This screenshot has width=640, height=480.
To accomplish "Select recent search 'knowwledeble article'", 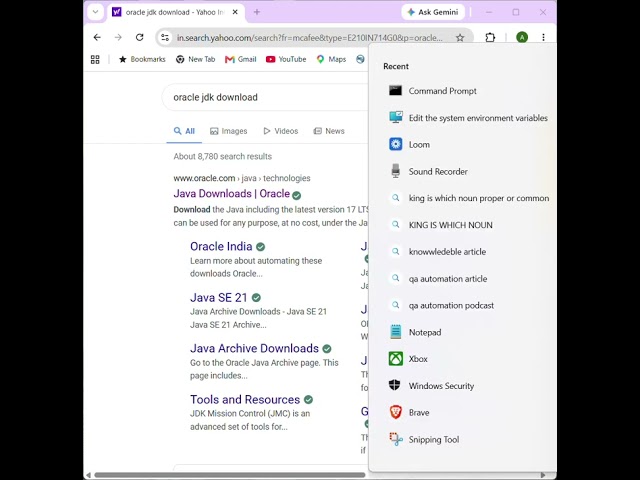I will click(x=437, y=252).
